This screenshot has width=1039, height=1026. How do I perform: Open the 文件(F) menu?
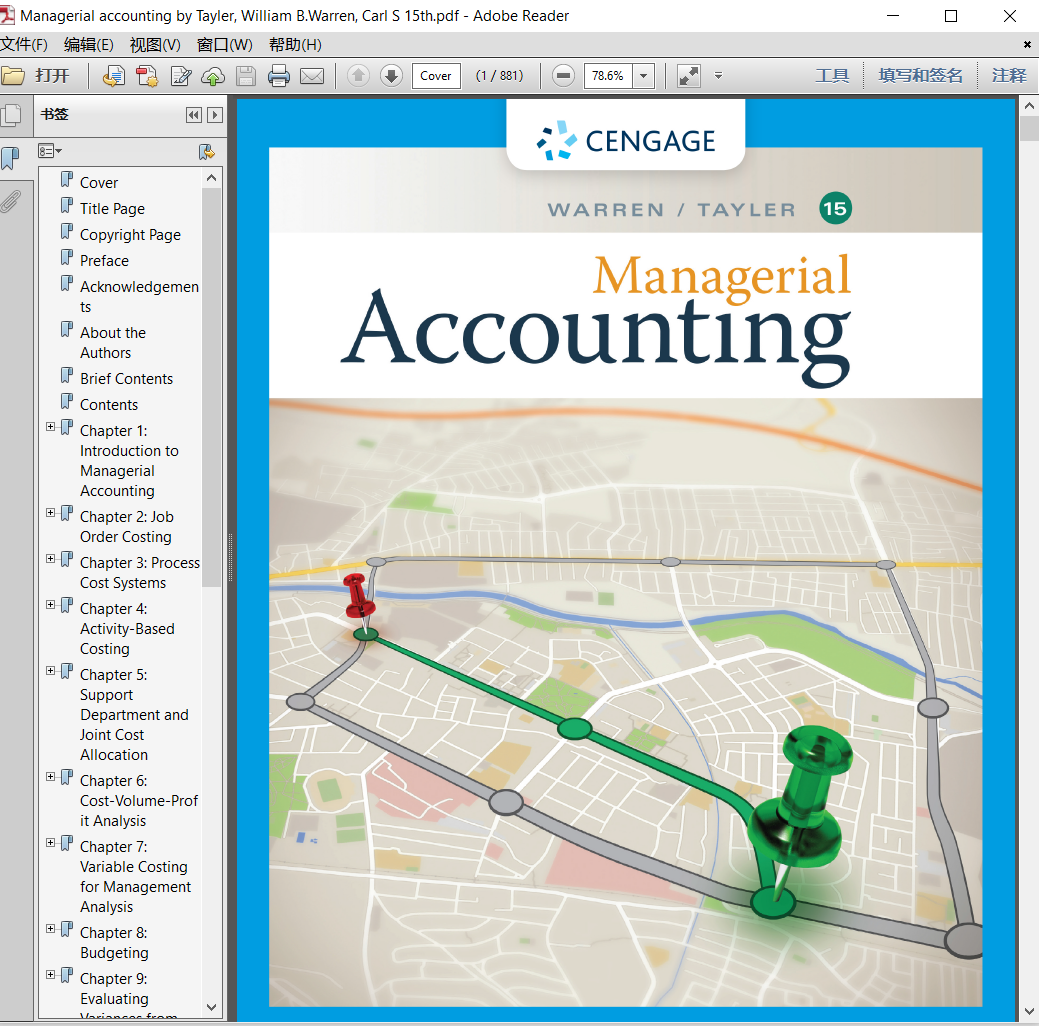pos(25,44)
